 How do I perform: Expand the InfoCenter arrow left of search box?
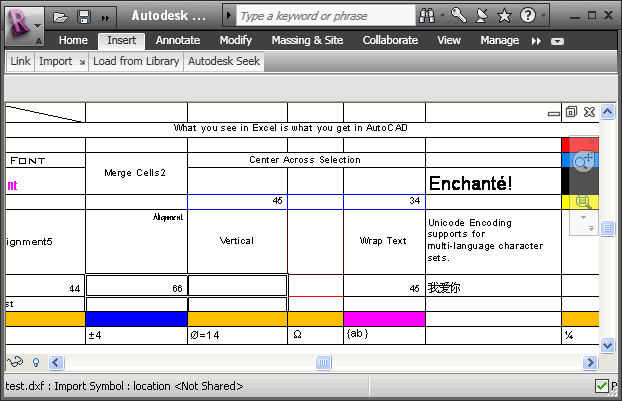(x=229, y=16)
